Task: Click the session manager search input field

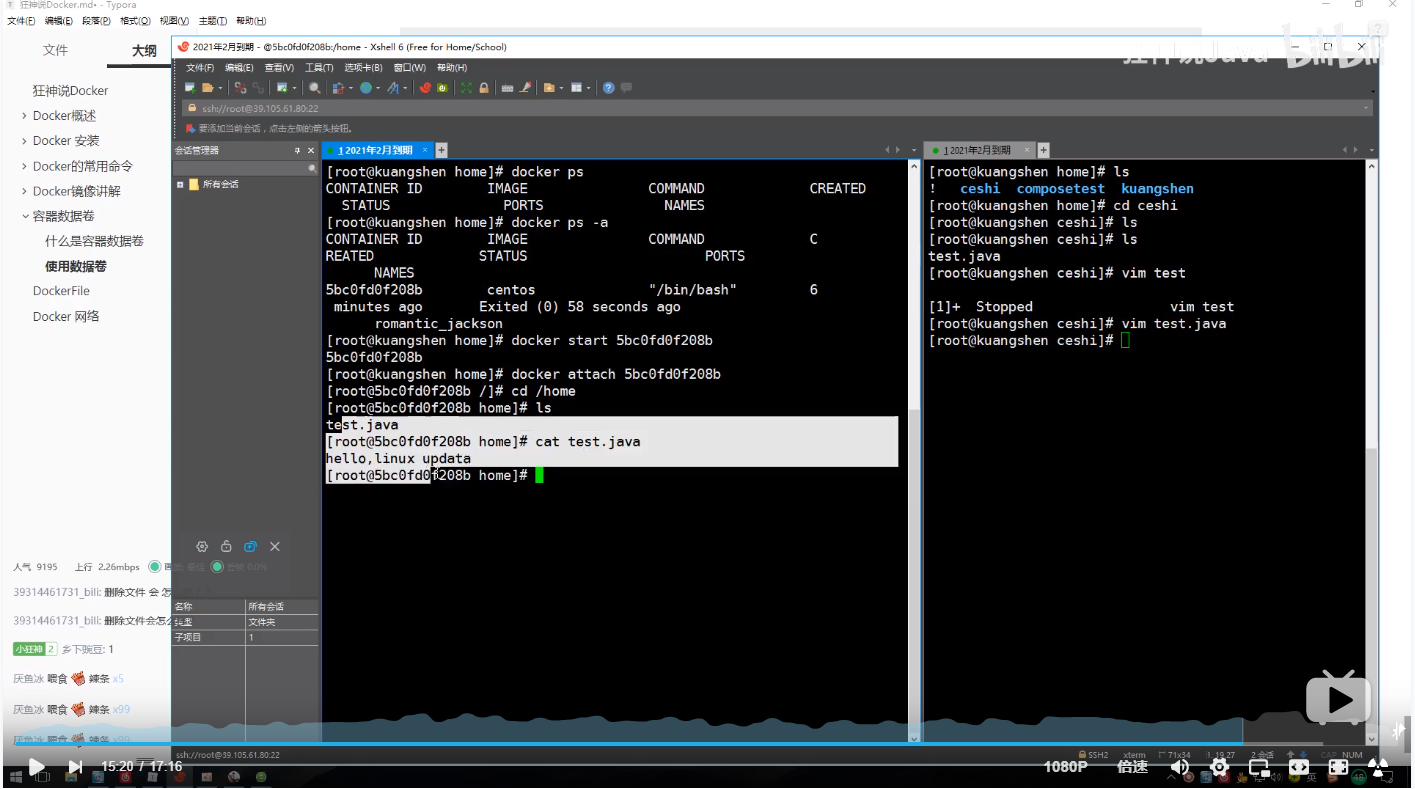Action: tap(245, 168)
